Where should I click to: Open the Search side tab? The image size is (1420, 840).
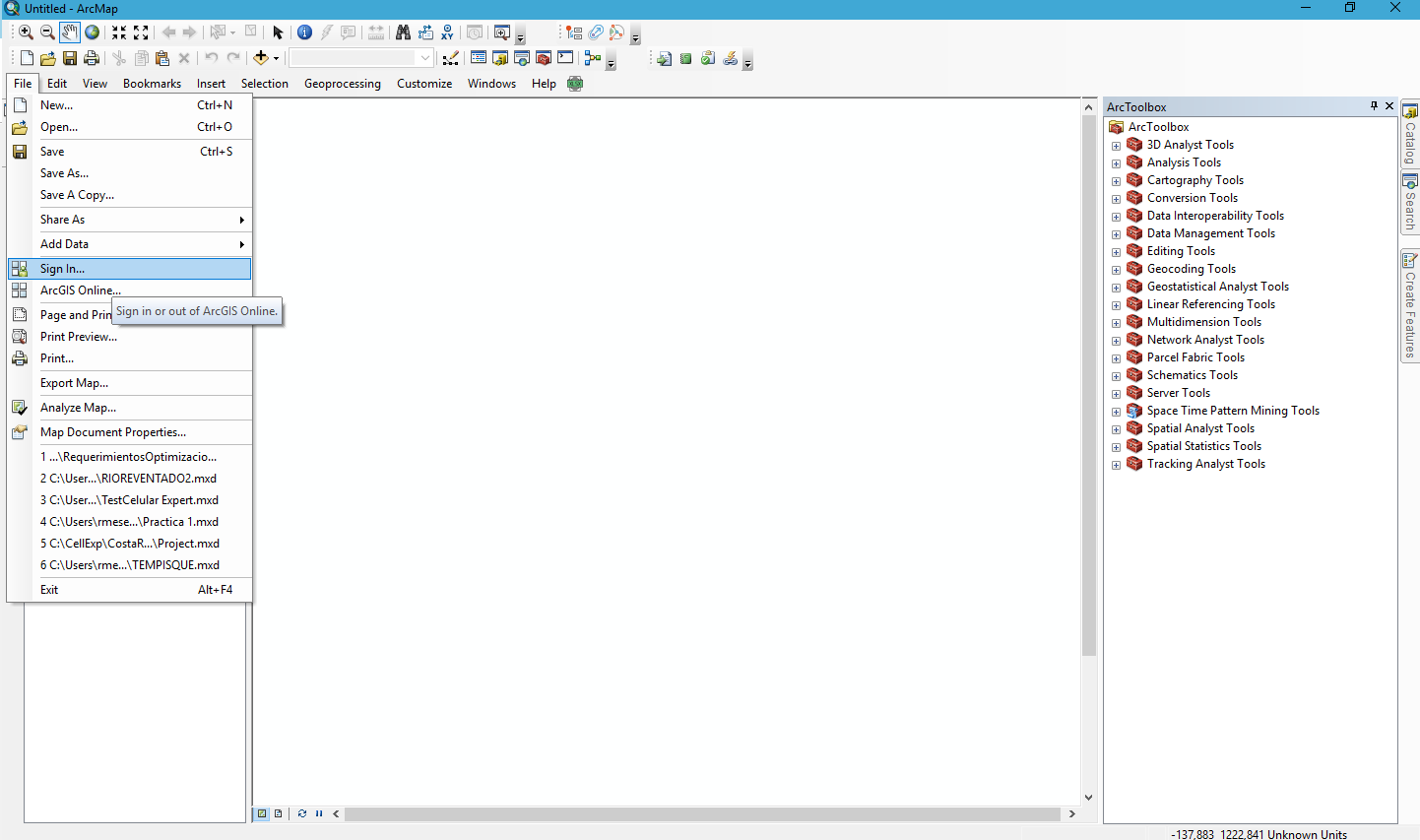tap(1410, 204)
